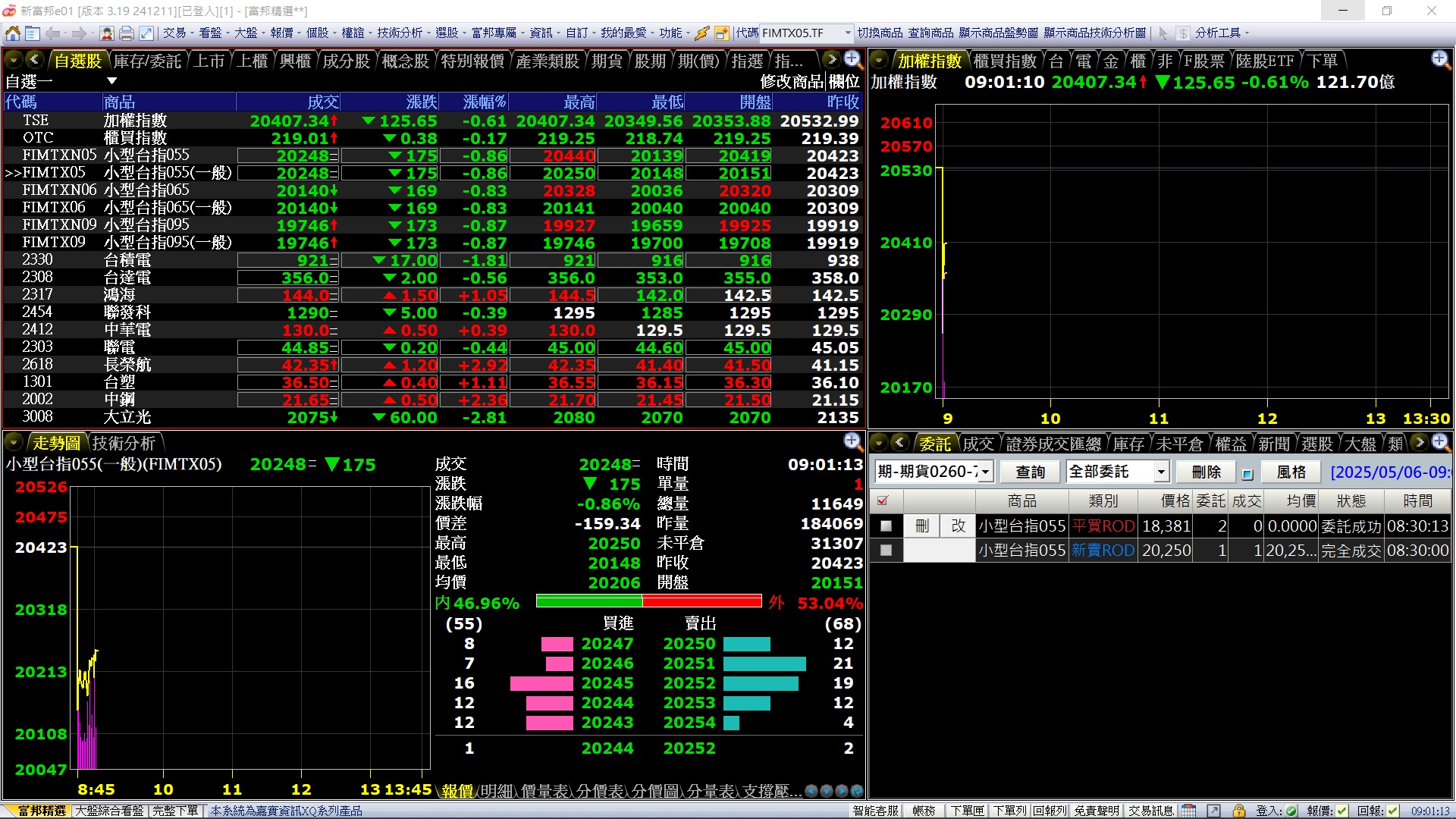Check the 平買ROD order row checkbox
The image size is (1456, 819).
[x=886, y=526]
